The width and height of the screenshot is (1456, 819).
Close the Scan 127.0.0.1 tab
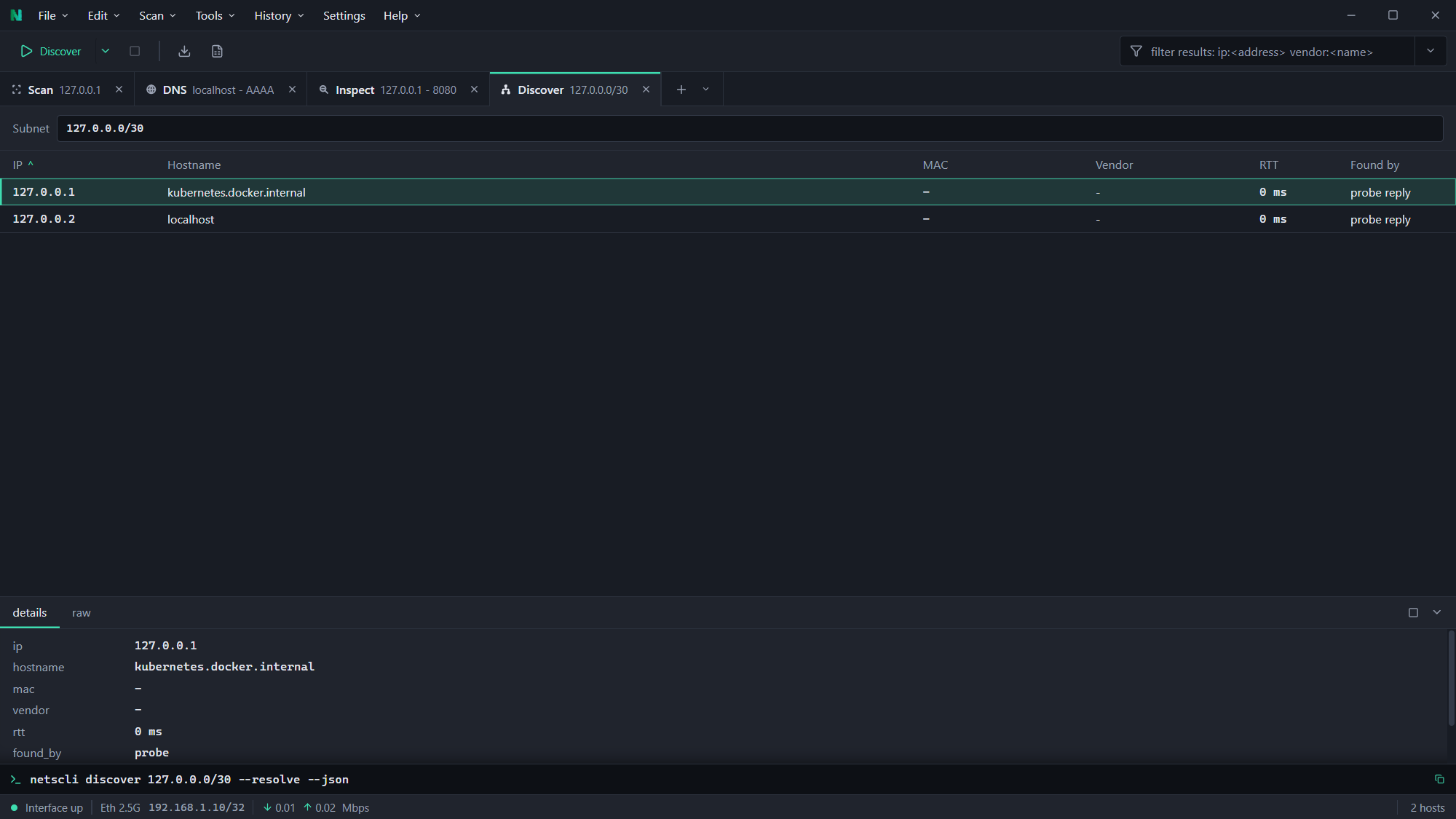[x=119, y=90]
